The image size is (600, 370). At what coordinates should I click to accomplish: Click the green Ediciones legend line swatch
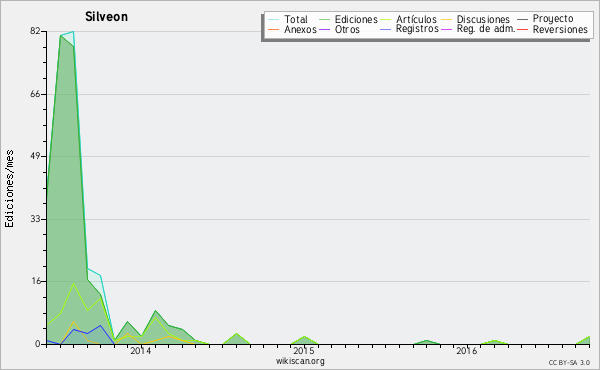324,19
